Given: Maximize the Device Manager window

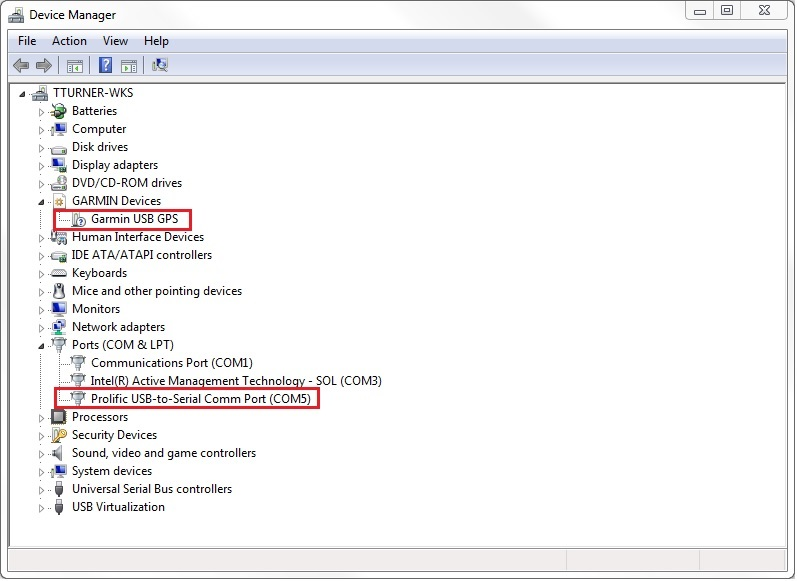Looking at the screenshot, I should tap(727, 11).
